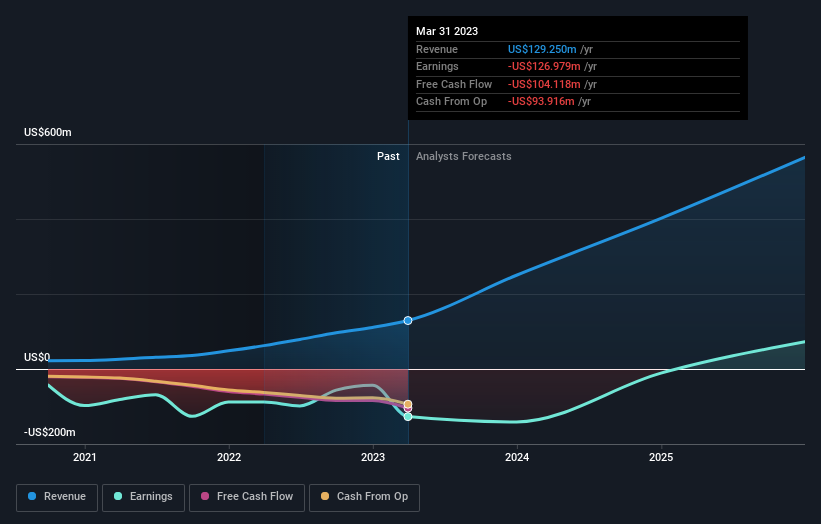Click the 2025 x-axis label
Screen dimensions: 821x524
(x=661, y=458)
